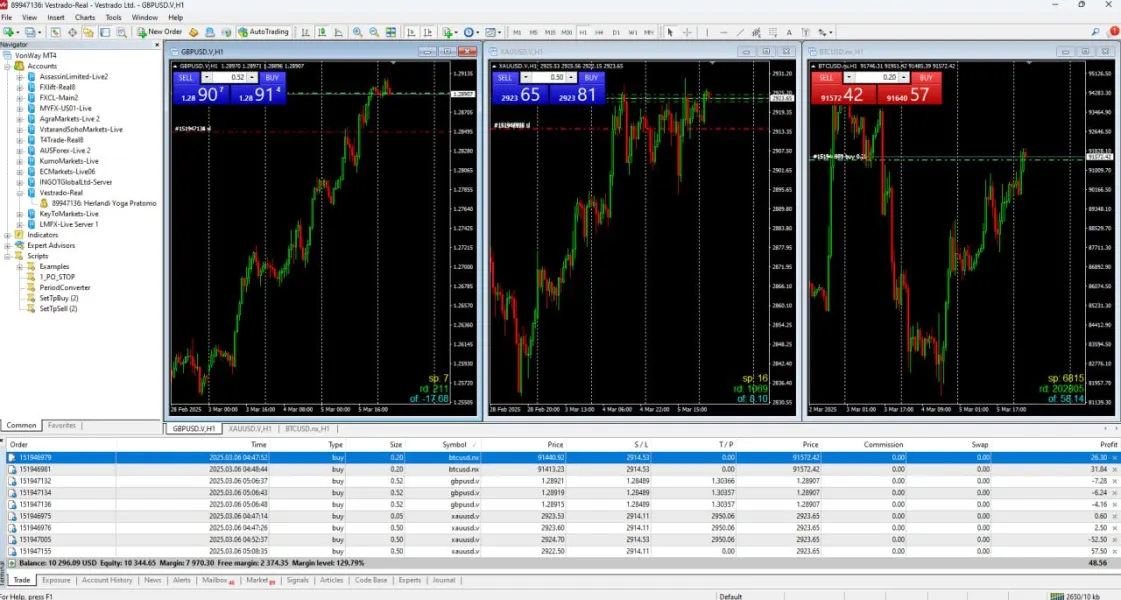Switch to the D1 timeframe
Viewport: 1121px width, 600px height.
pyautogui.click(x=616, y=32)
